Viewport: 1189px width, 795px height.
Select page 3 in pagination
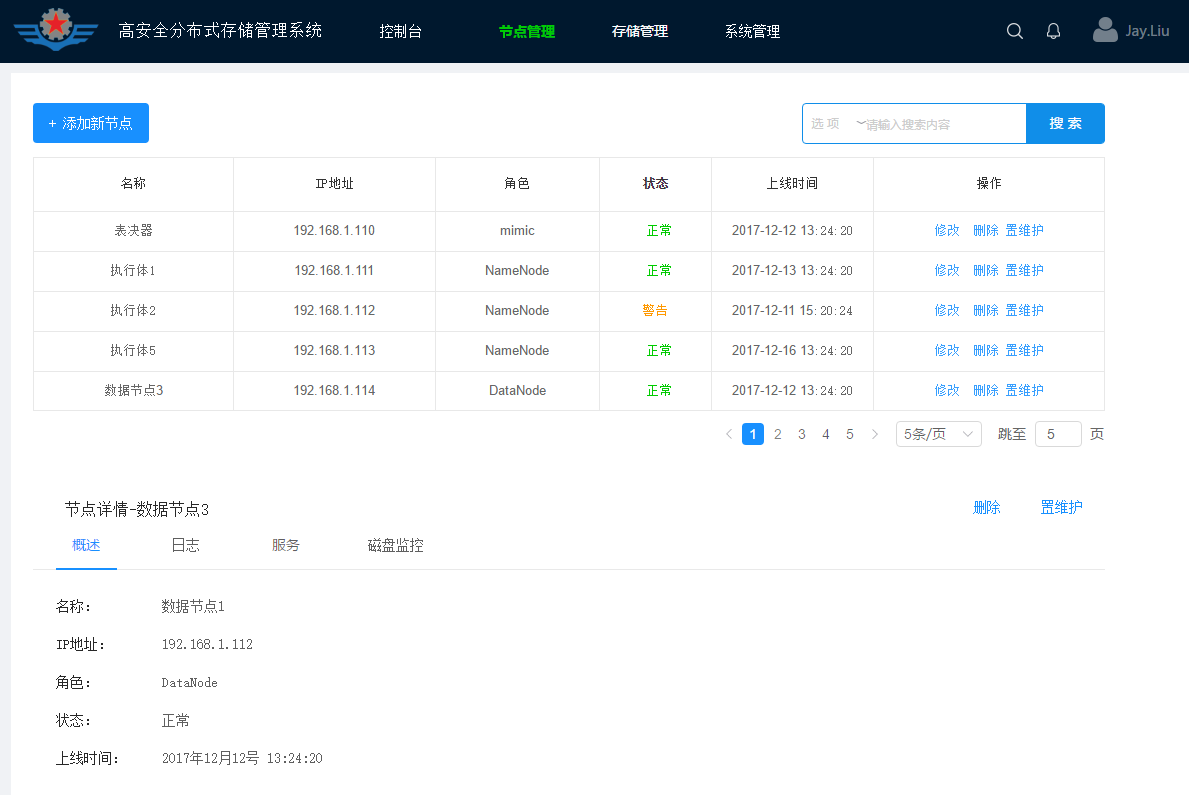pos(801,434)
